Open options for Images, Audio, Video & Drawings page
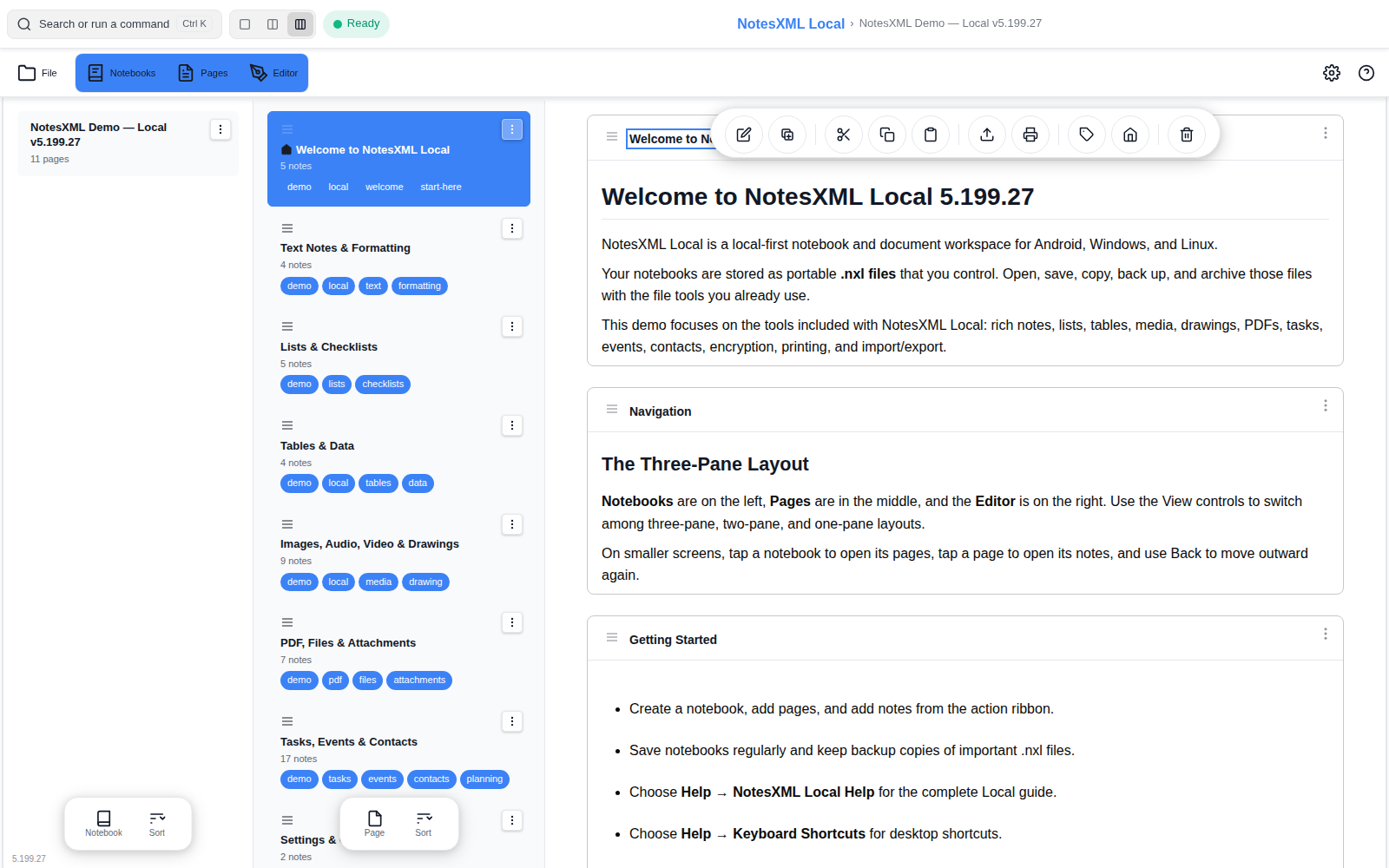Screen dimensions: 1389x868 [512, 524]
